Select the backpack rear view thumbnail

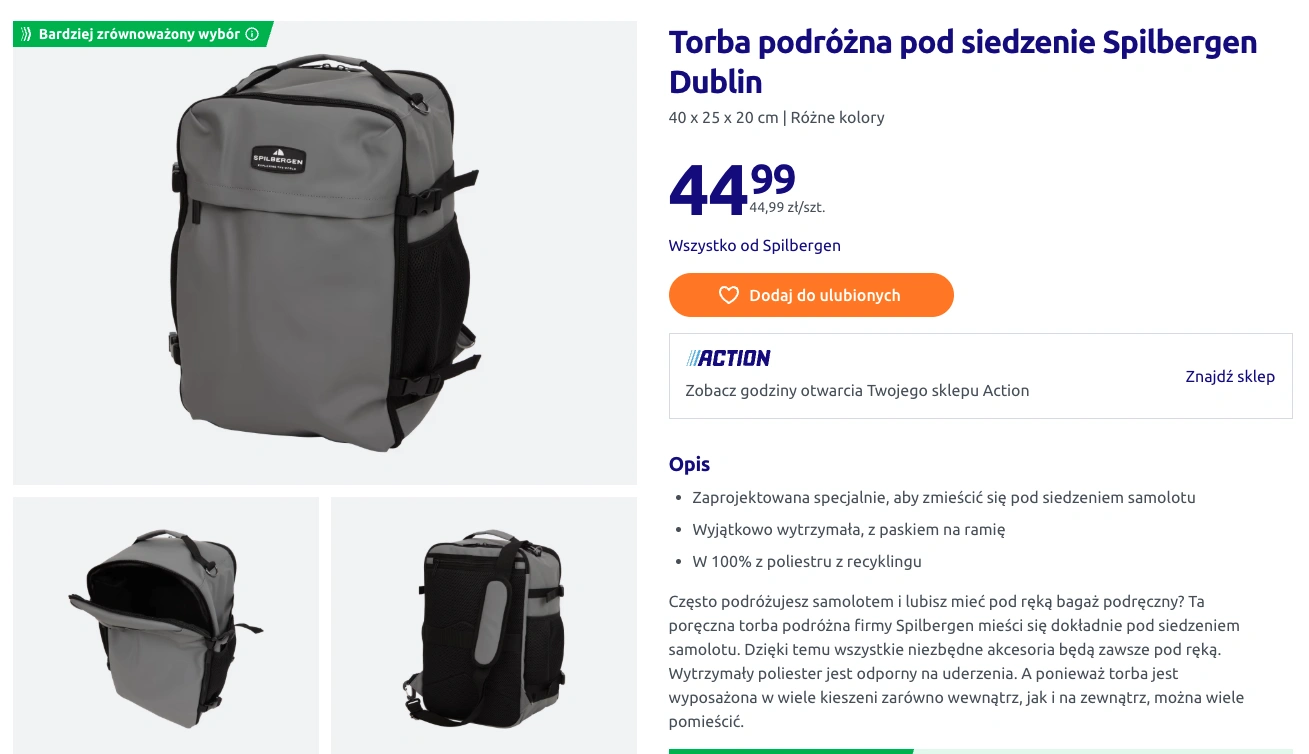click(x=484, y=625)
